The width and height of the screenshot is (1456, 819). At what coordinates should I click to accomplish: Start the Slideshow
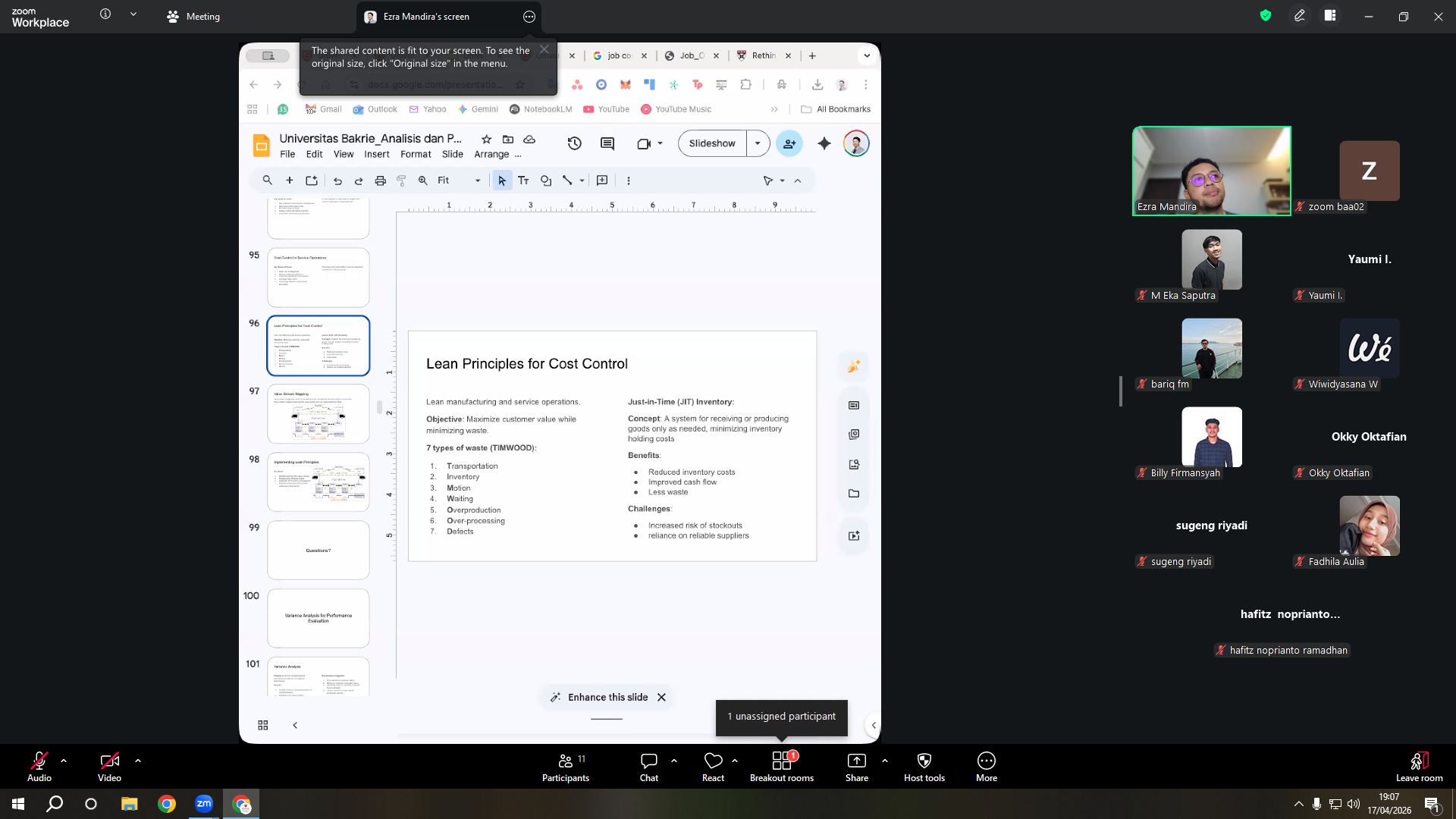click(x=712, y=143)
